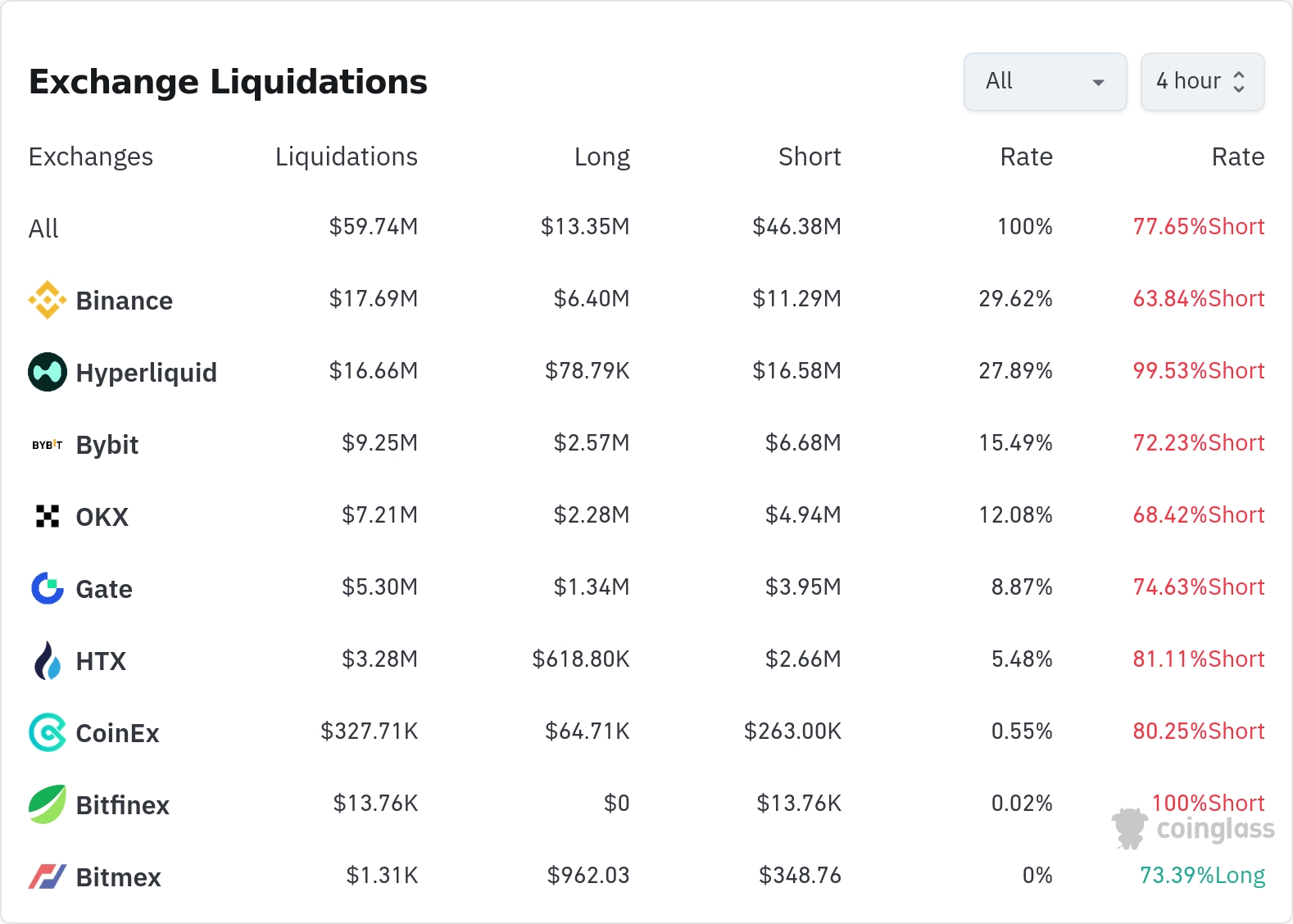Click the coinglass watermark logo
Screen dimensions: 1293x924
(x=1194, y=829)
